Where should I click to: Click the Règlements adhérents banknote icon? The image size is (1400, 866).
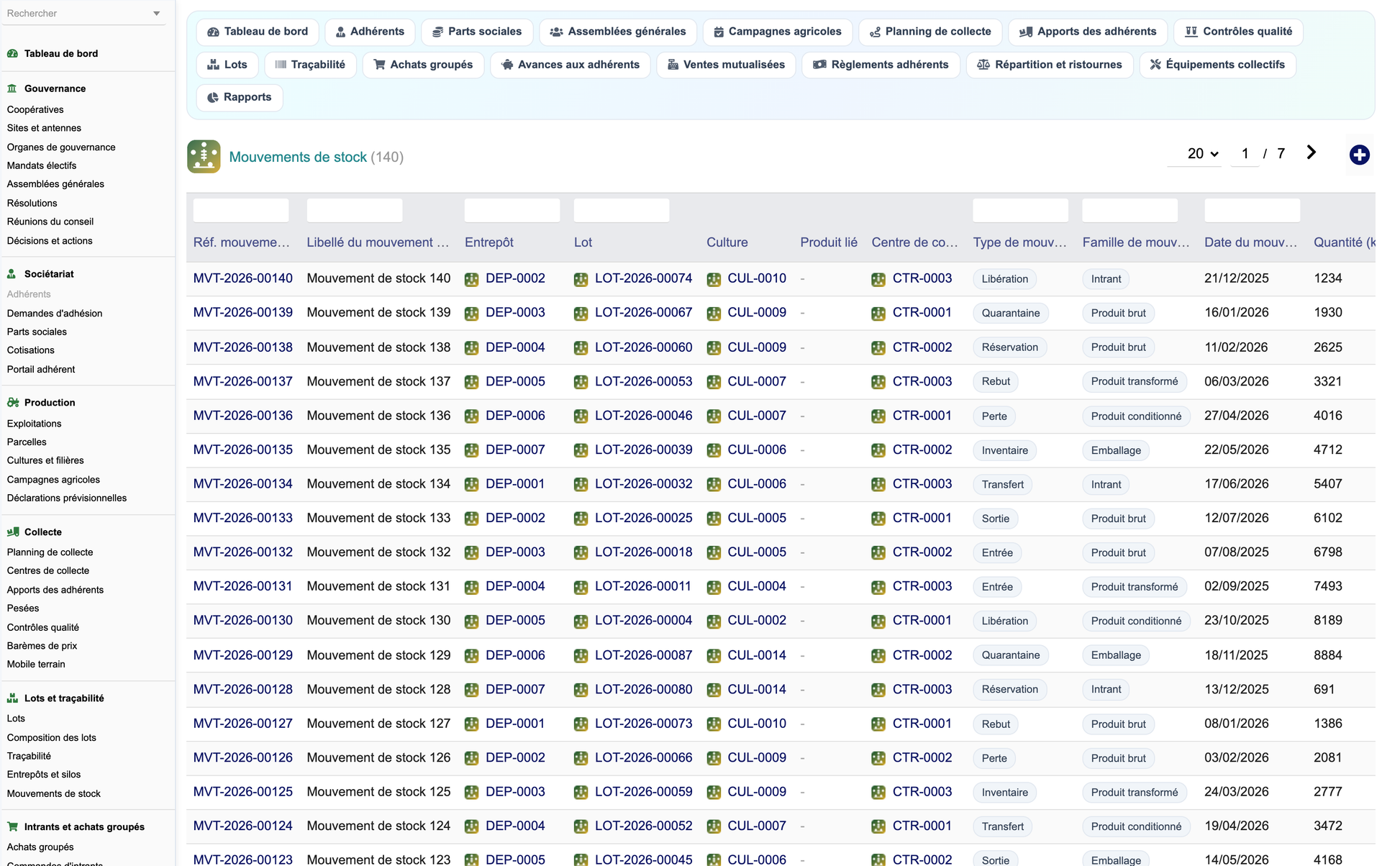pos(819,65)
